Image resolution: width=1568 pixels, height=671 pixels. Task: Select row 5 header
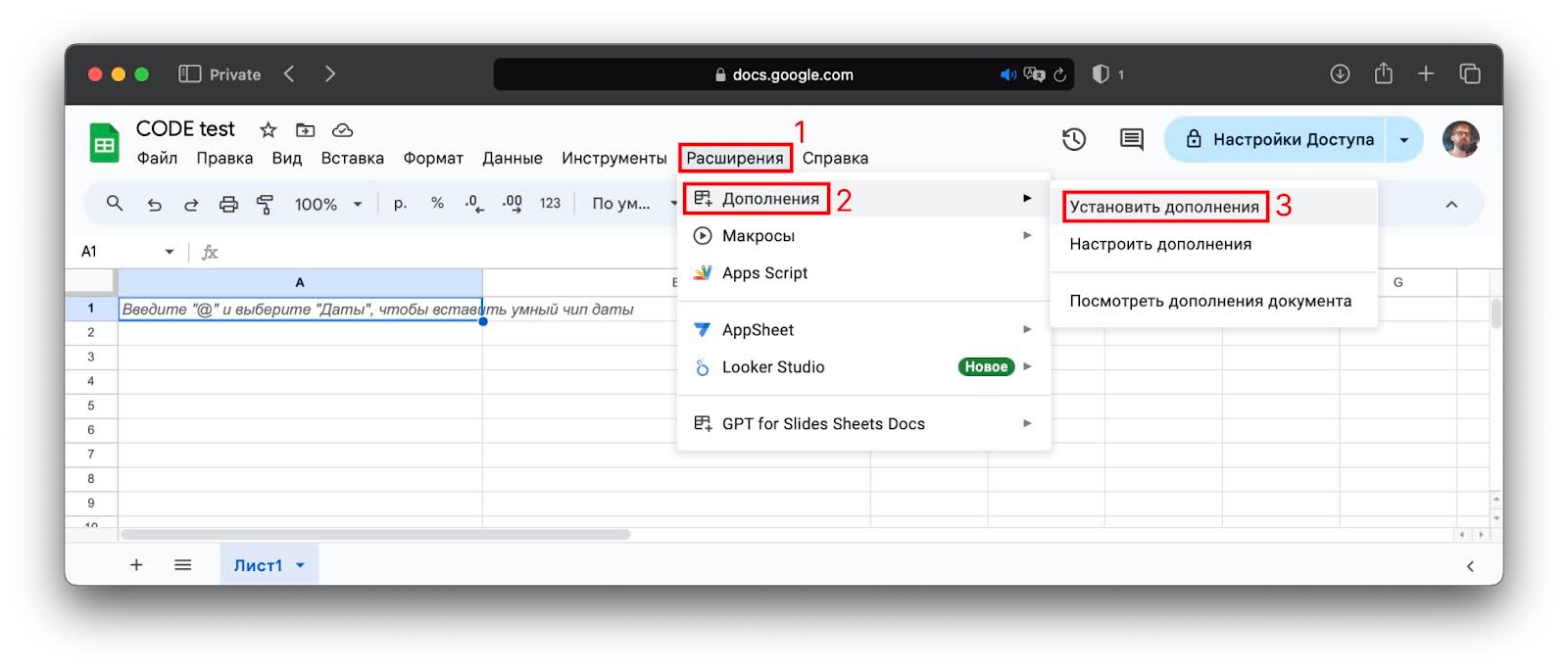(x=91, y=406)
